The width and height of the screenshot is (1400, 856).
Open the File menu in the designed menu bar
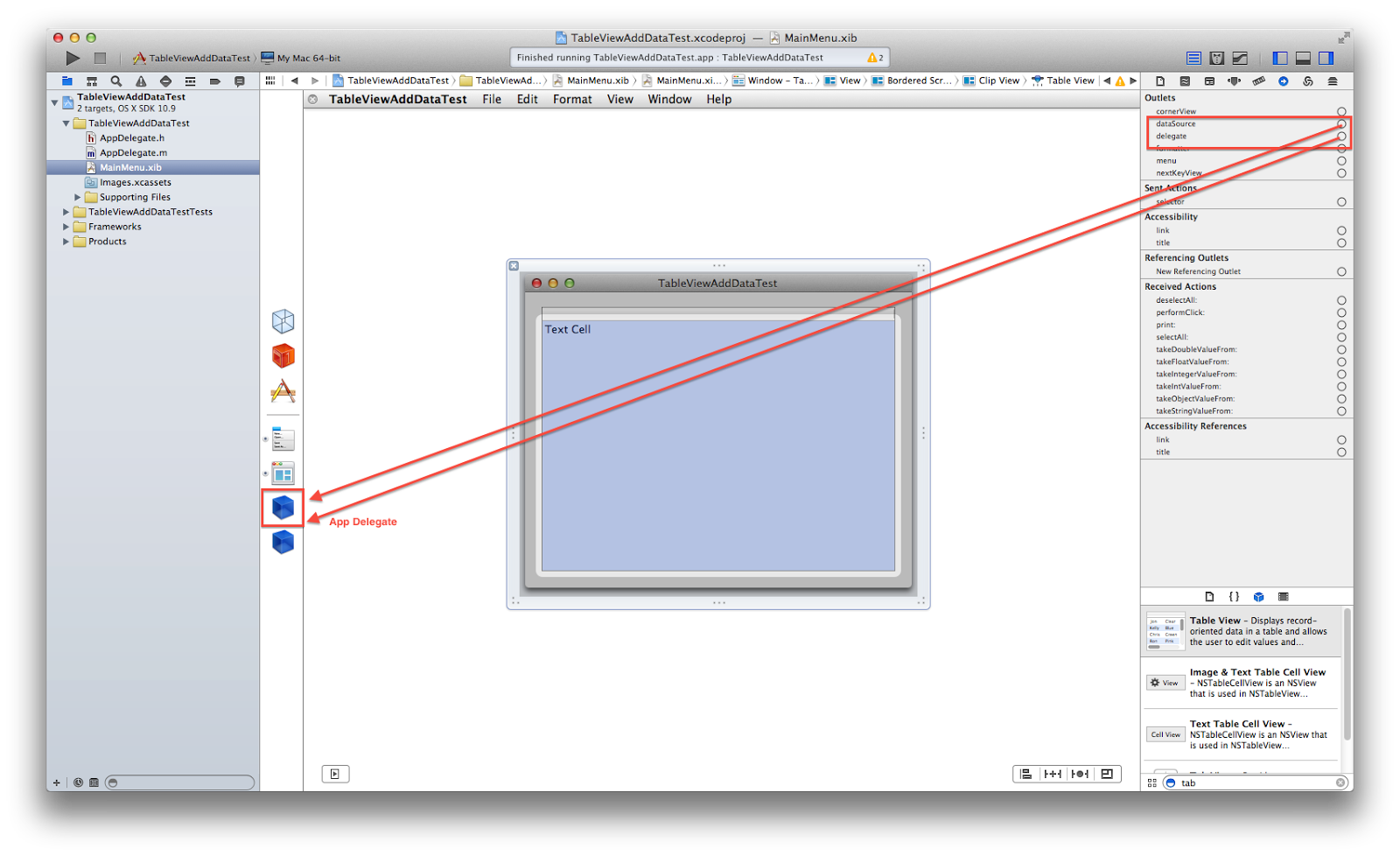[x=492, y=100]
